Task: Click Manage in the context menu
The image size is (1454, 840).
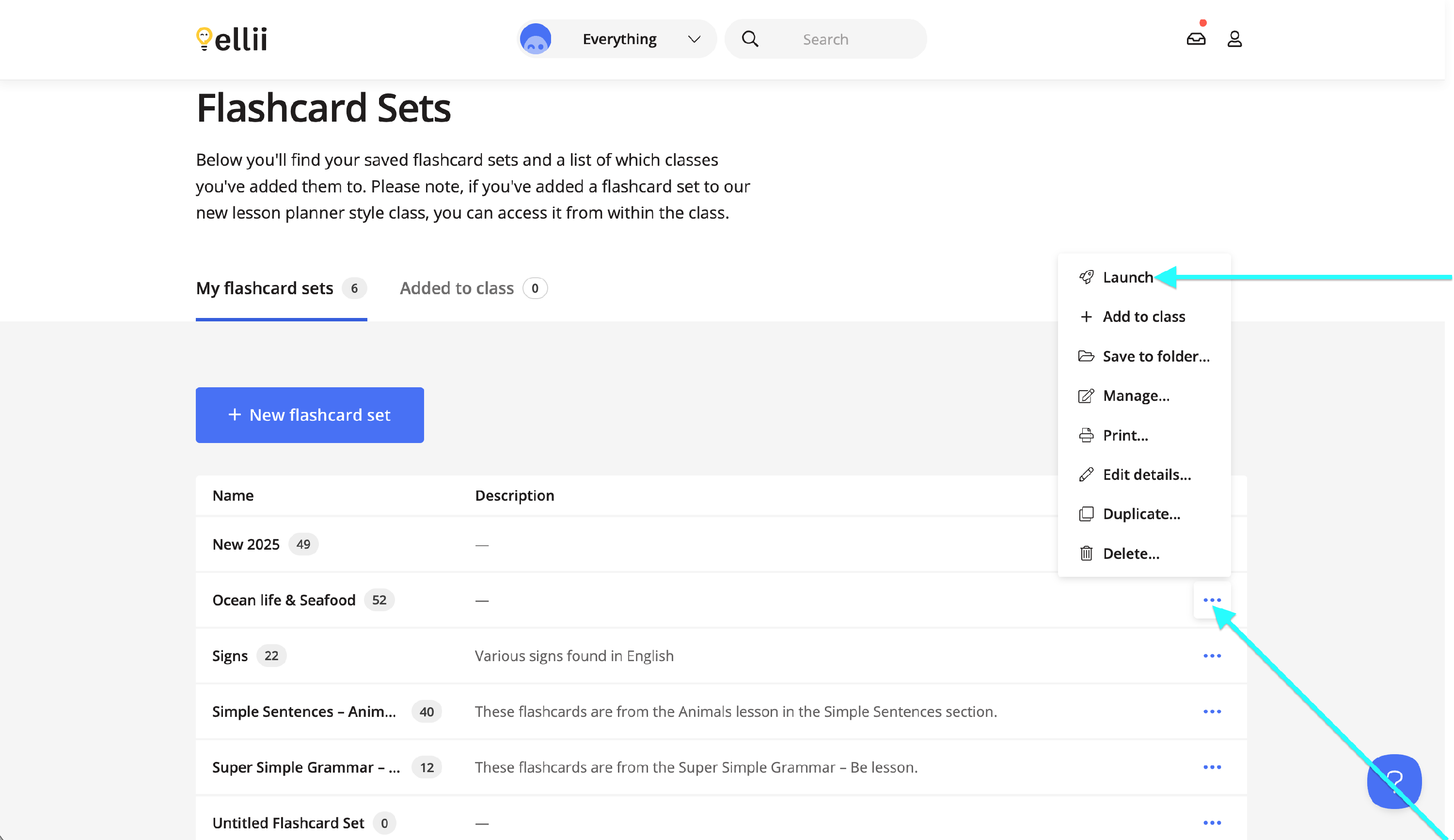Action: coord(1135,396)
